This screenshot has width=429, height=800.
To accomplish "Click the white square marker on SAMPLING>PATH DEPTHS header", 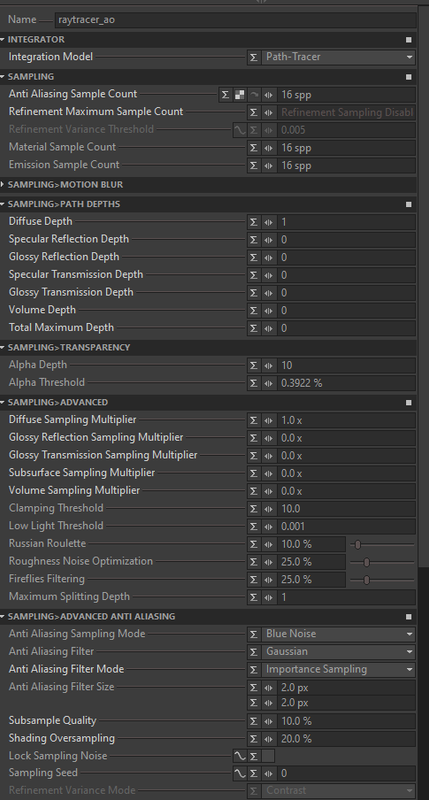I will tap(409, 204).
